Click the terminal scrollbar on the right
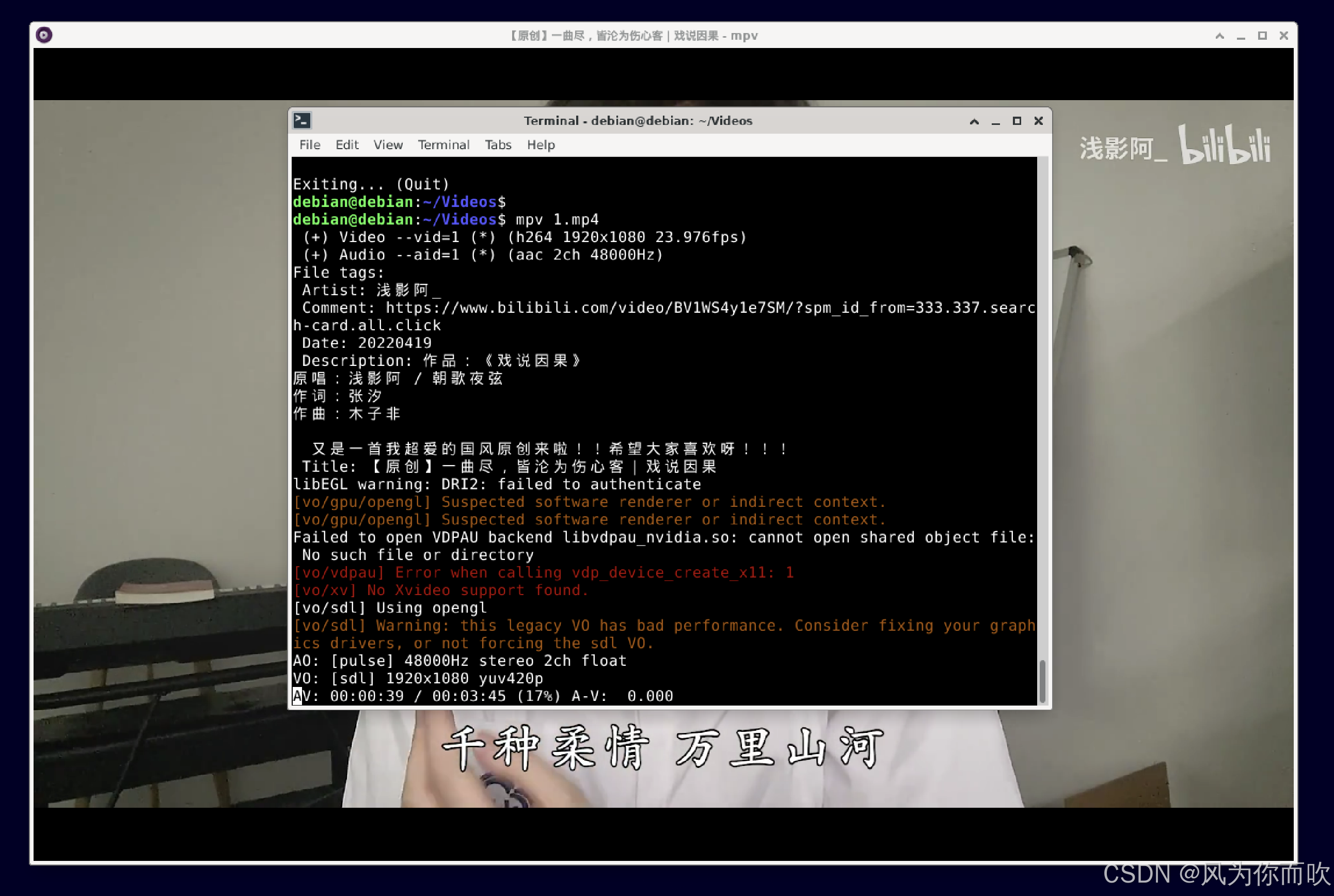 tap(1044, 680)
